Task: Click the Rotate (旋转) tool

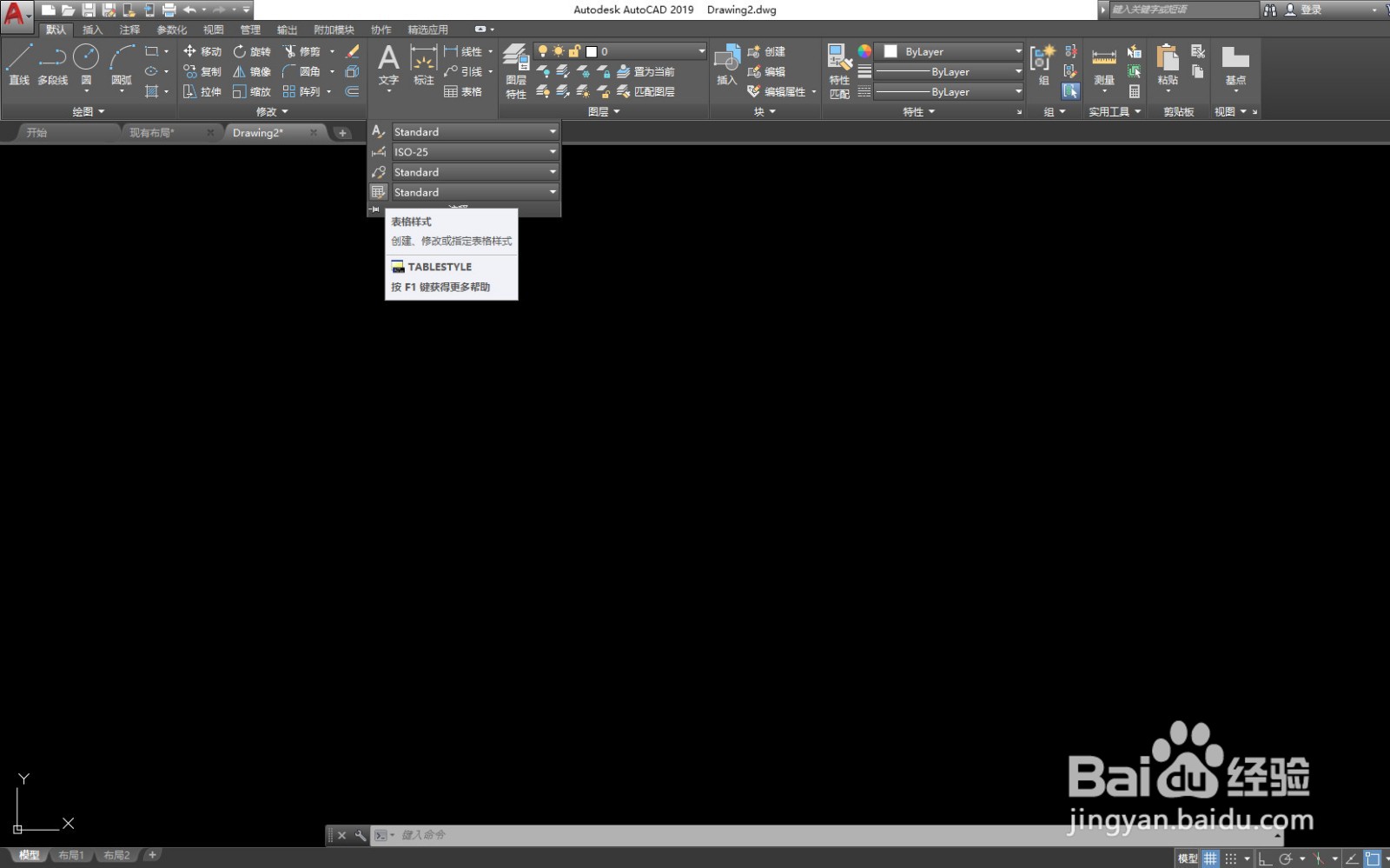Action: click(x=252, y=51)
